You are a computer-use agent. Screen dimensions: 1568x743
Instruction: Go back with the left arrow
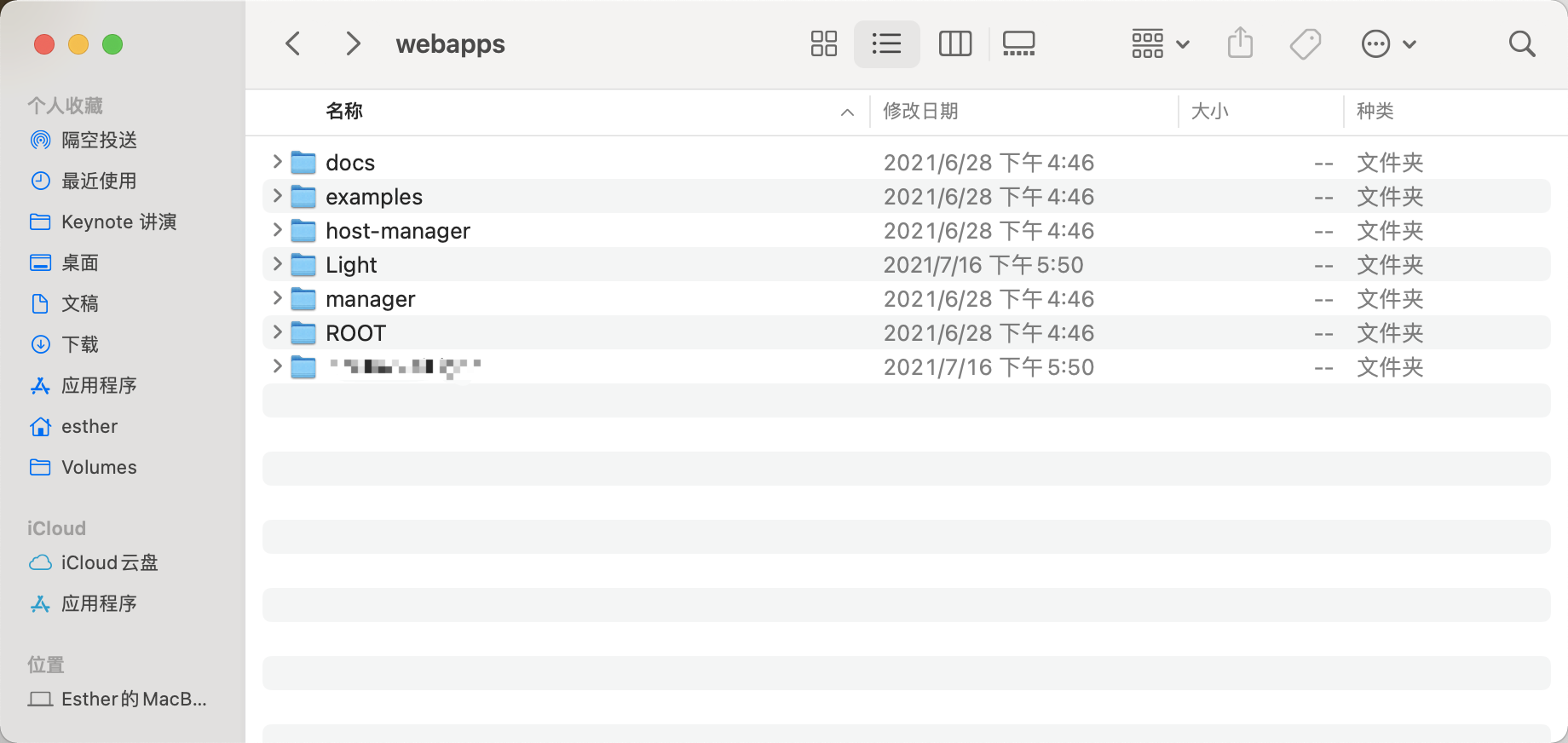[x=293, y=43]
